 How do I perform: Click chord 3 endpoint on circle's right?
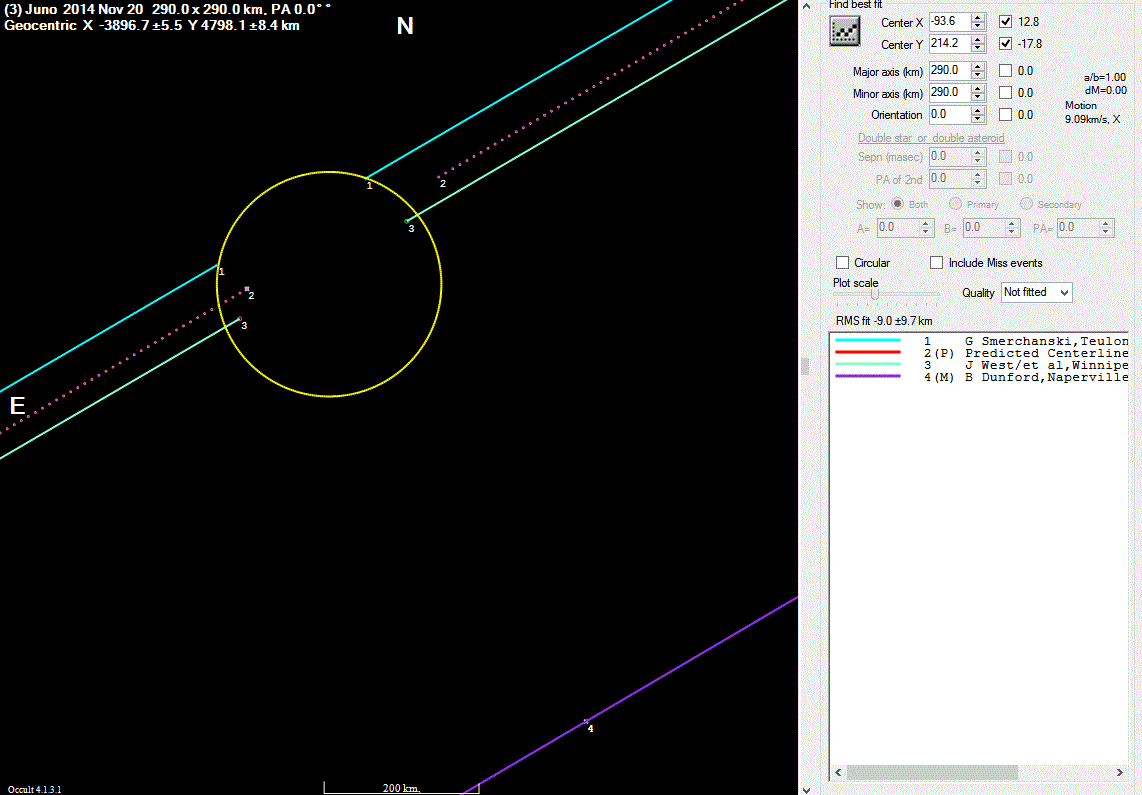point(407,221)
